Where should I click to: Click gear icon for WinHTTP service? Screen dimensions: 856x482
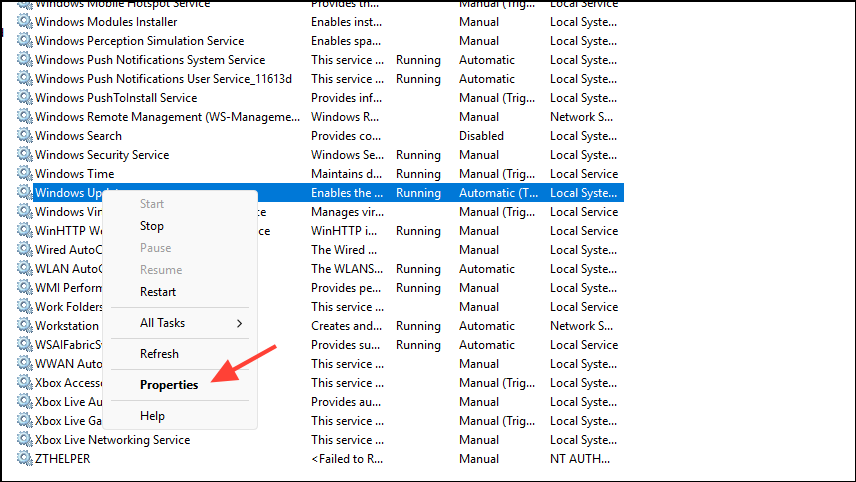coord(25,230)
